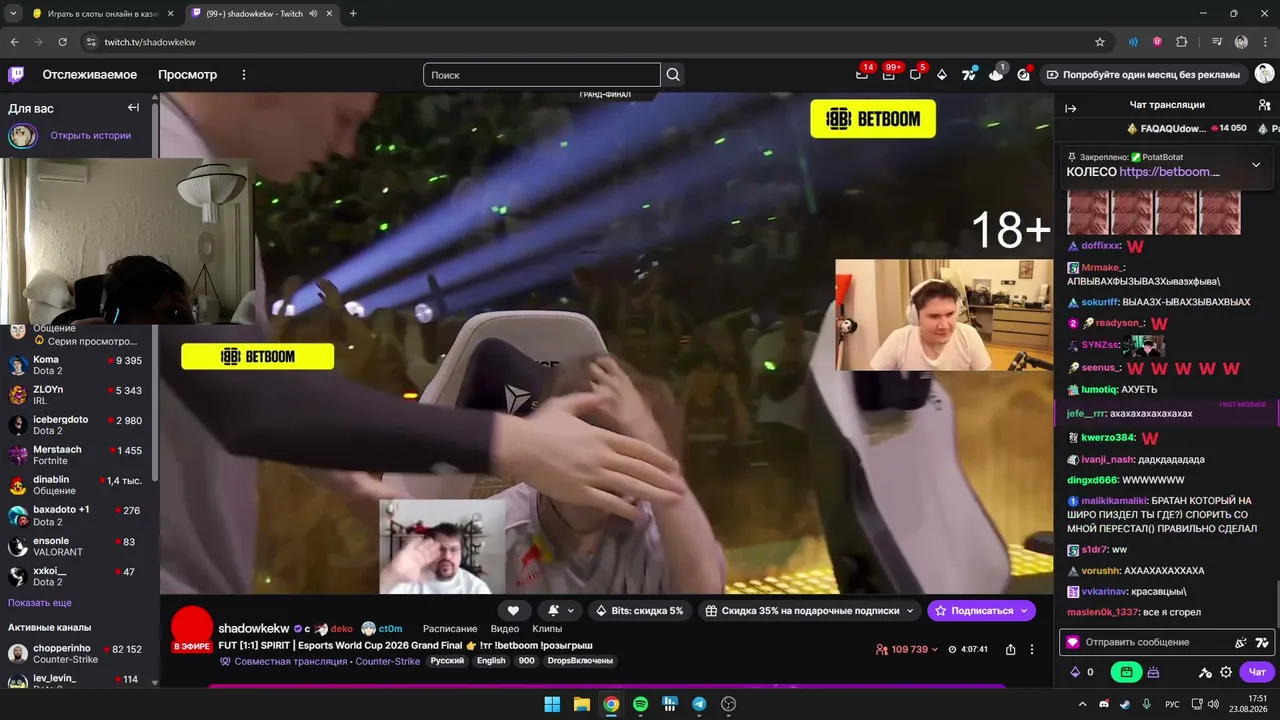Open the chat community users list
Image resolution: width=1280 pixels, height=720 pixels.
pyautogui.click(x=1264, y=105)
